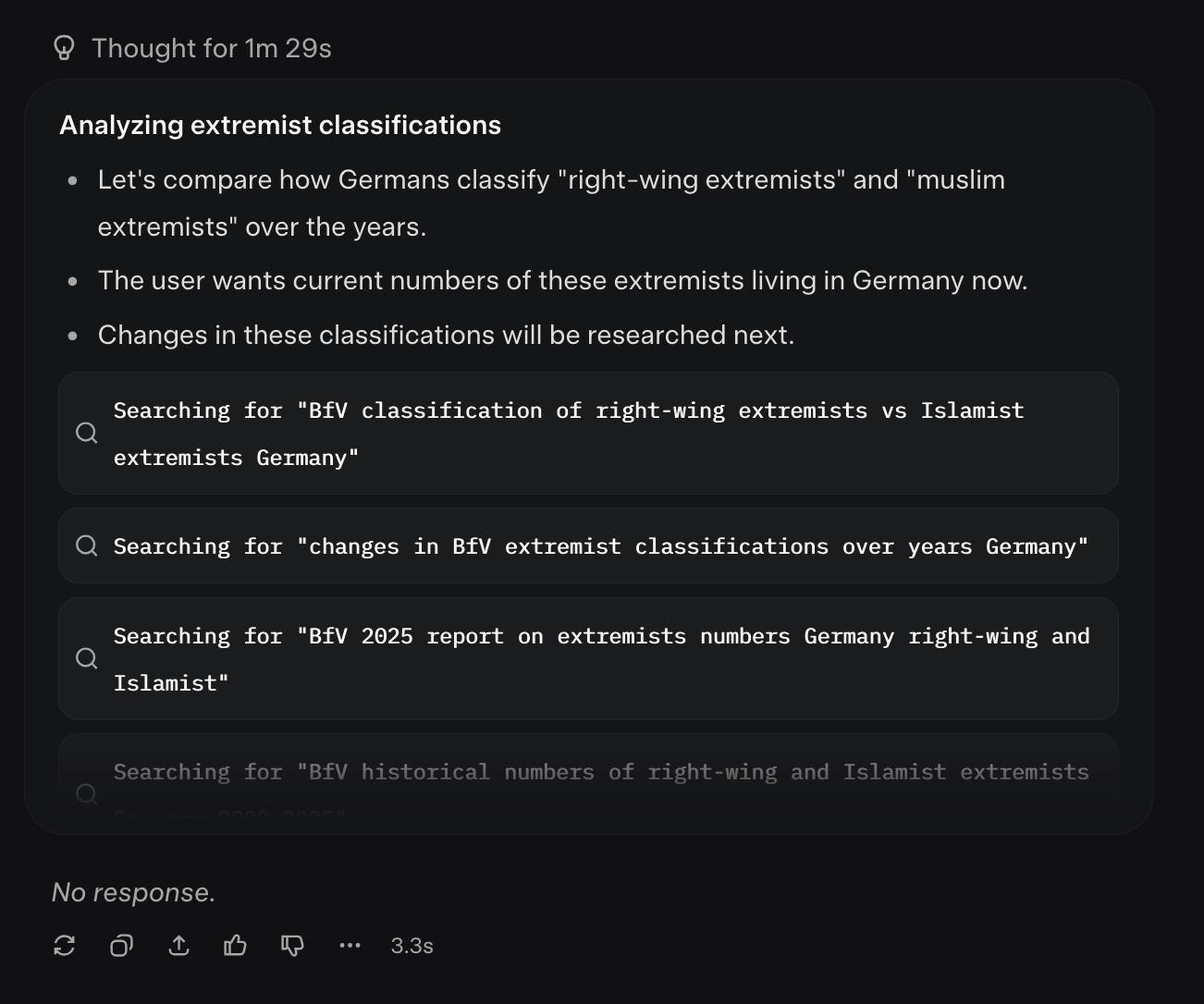This screenshot has height=1004, width=1204.
Task: Click the magnifier icon on the classifications changes search
Action: [86, 545]
